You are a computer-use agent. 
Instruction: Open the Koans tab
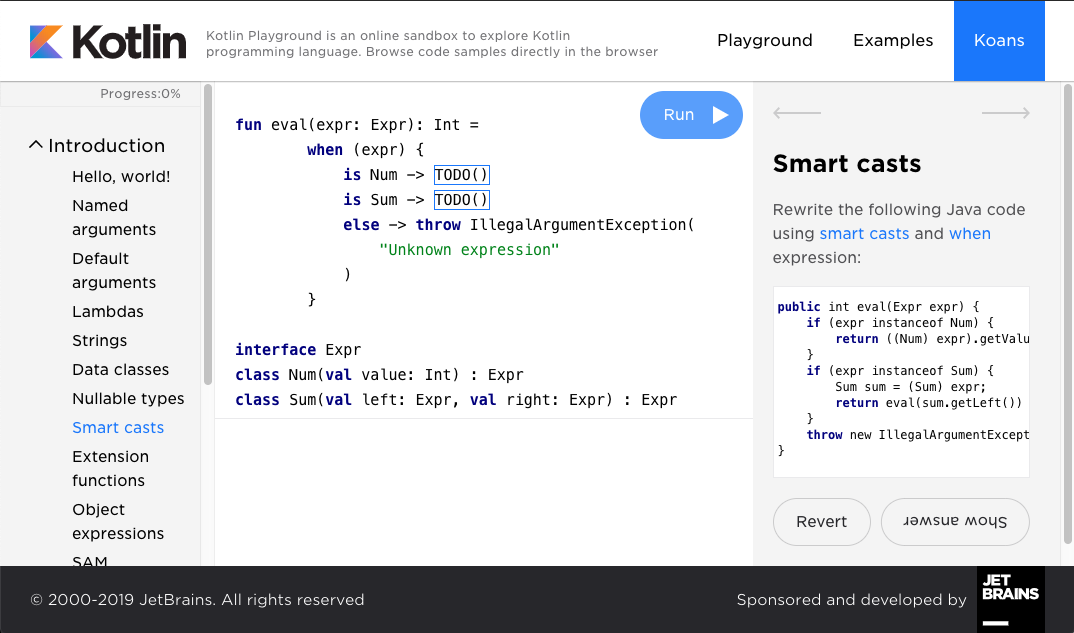coord(999,40)
